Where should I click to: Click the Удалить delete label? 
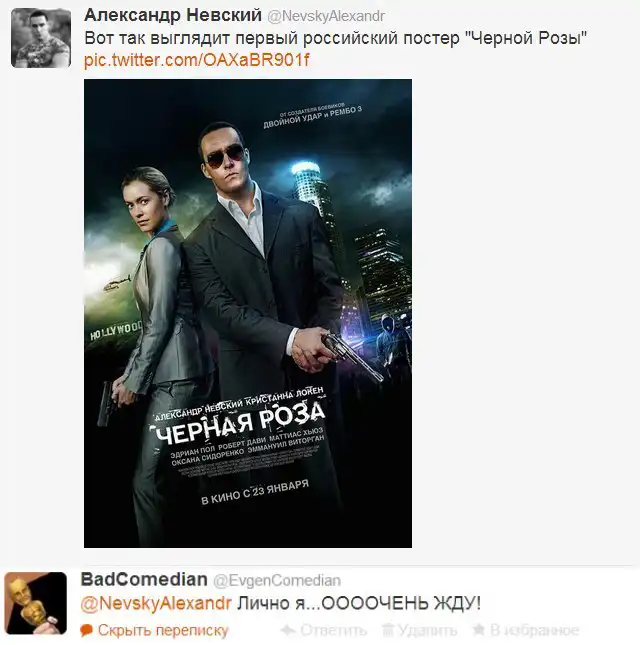click(x=427, y=630)
